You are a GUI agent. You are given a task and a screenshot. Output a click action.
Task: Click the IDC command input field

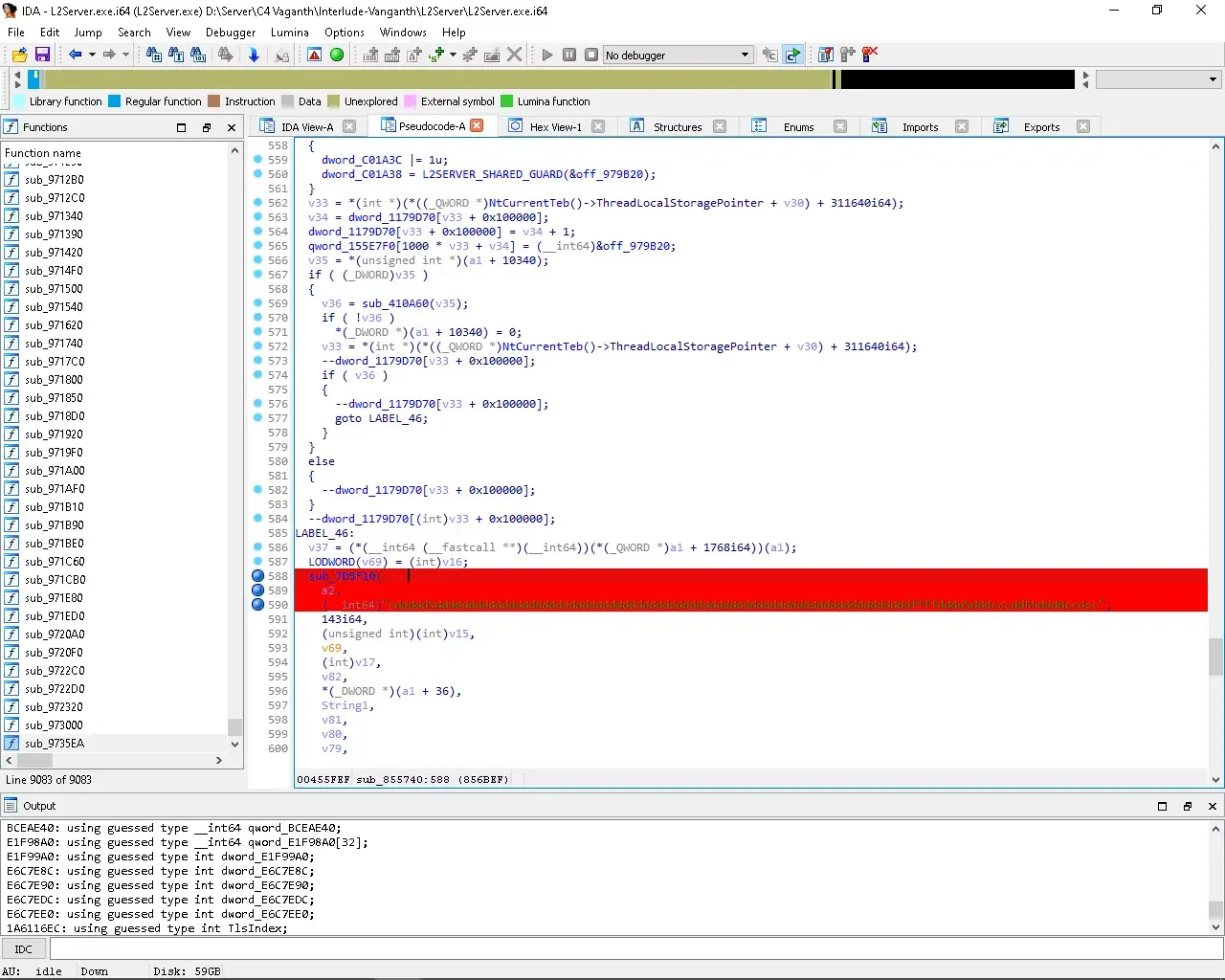[x=635, y=949]
